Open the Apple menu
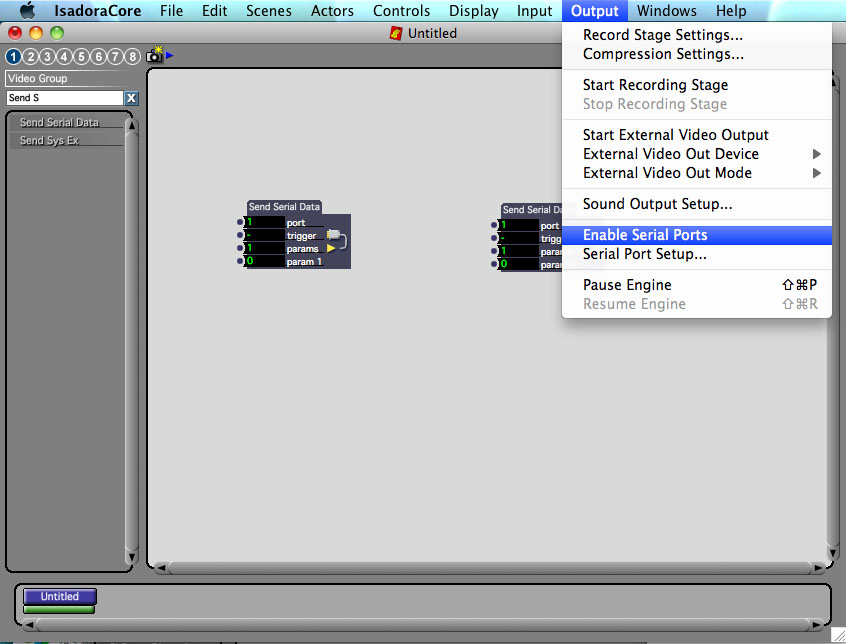This screenshot has height=644, width=846. click(x=27, y=11)
